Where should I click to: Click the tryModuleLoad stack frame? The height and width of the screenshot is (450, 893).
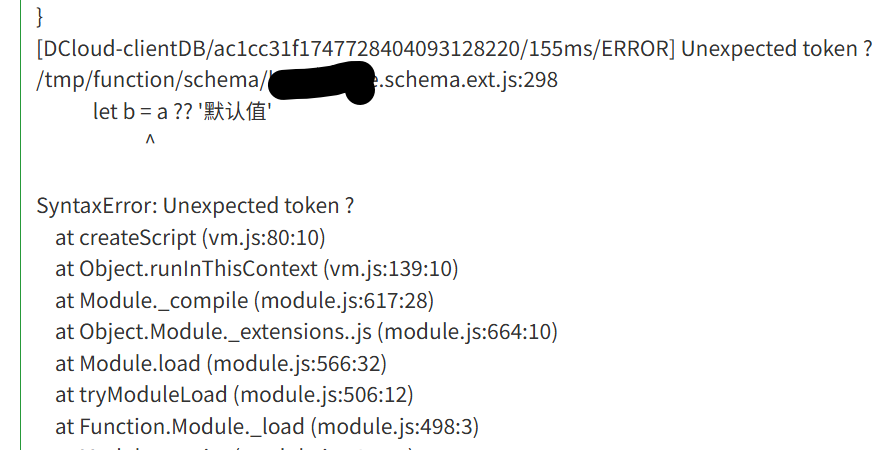(x=234, y=395)
